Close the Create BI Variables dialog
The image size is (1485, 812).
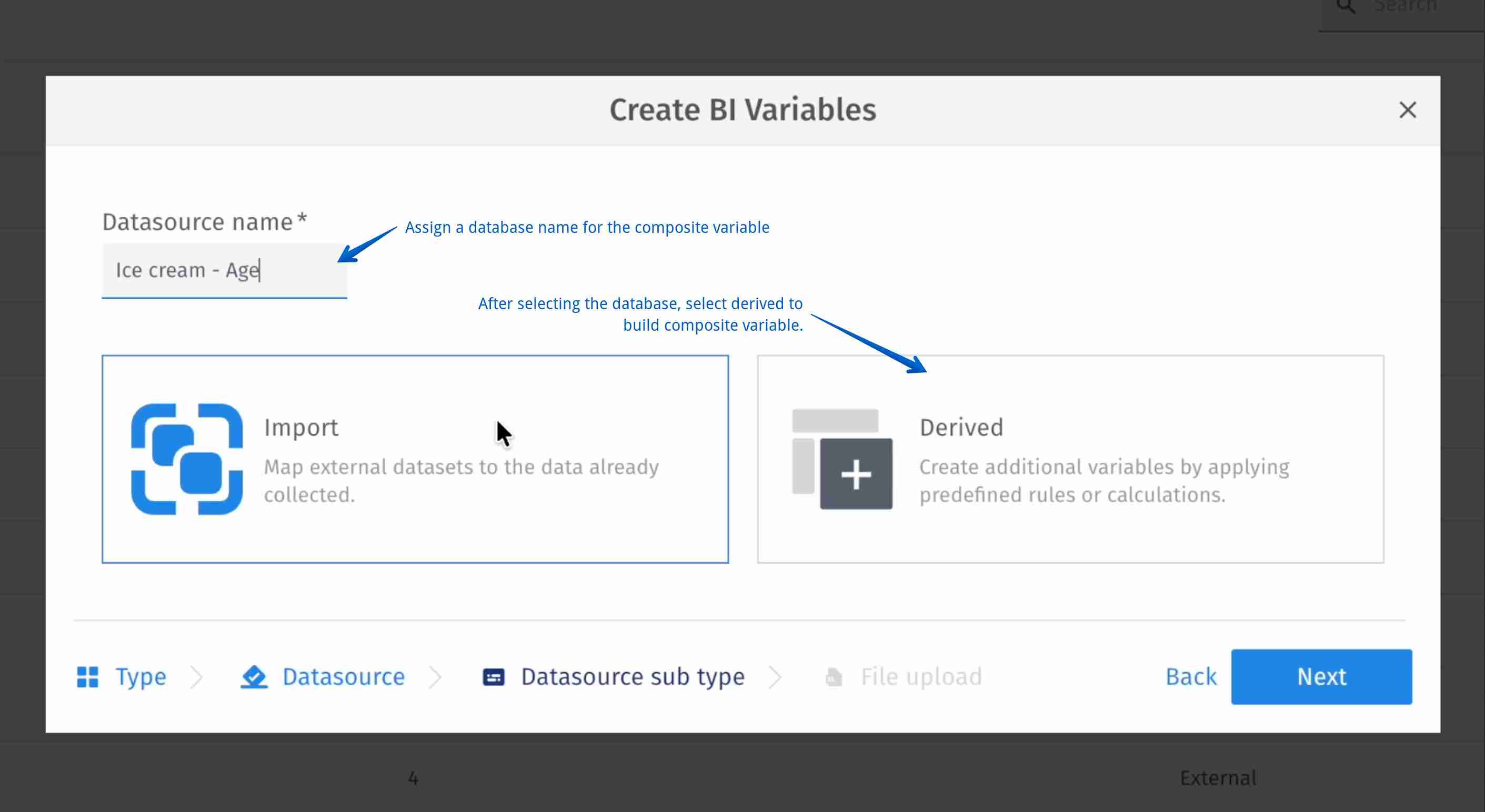click(x=1407, y=109)
